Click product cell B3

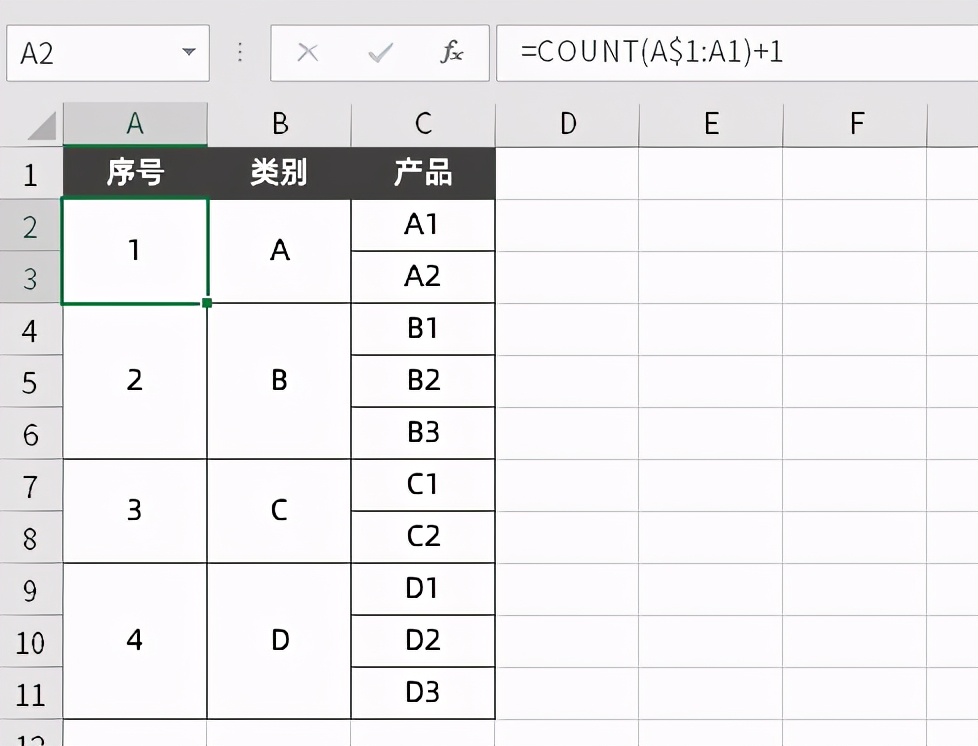tap(423, 433)
